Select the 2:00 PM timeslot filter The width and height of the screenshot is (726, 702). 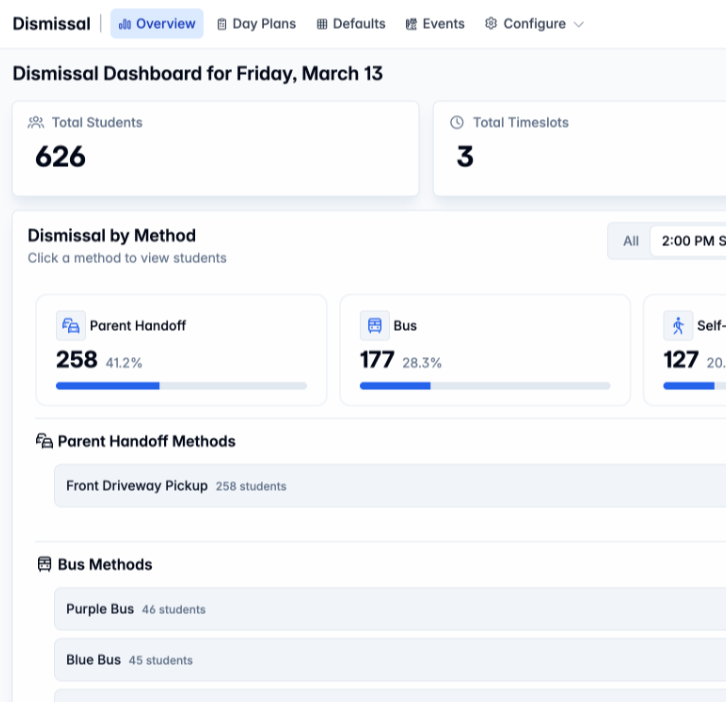click(x=689, y=241)
